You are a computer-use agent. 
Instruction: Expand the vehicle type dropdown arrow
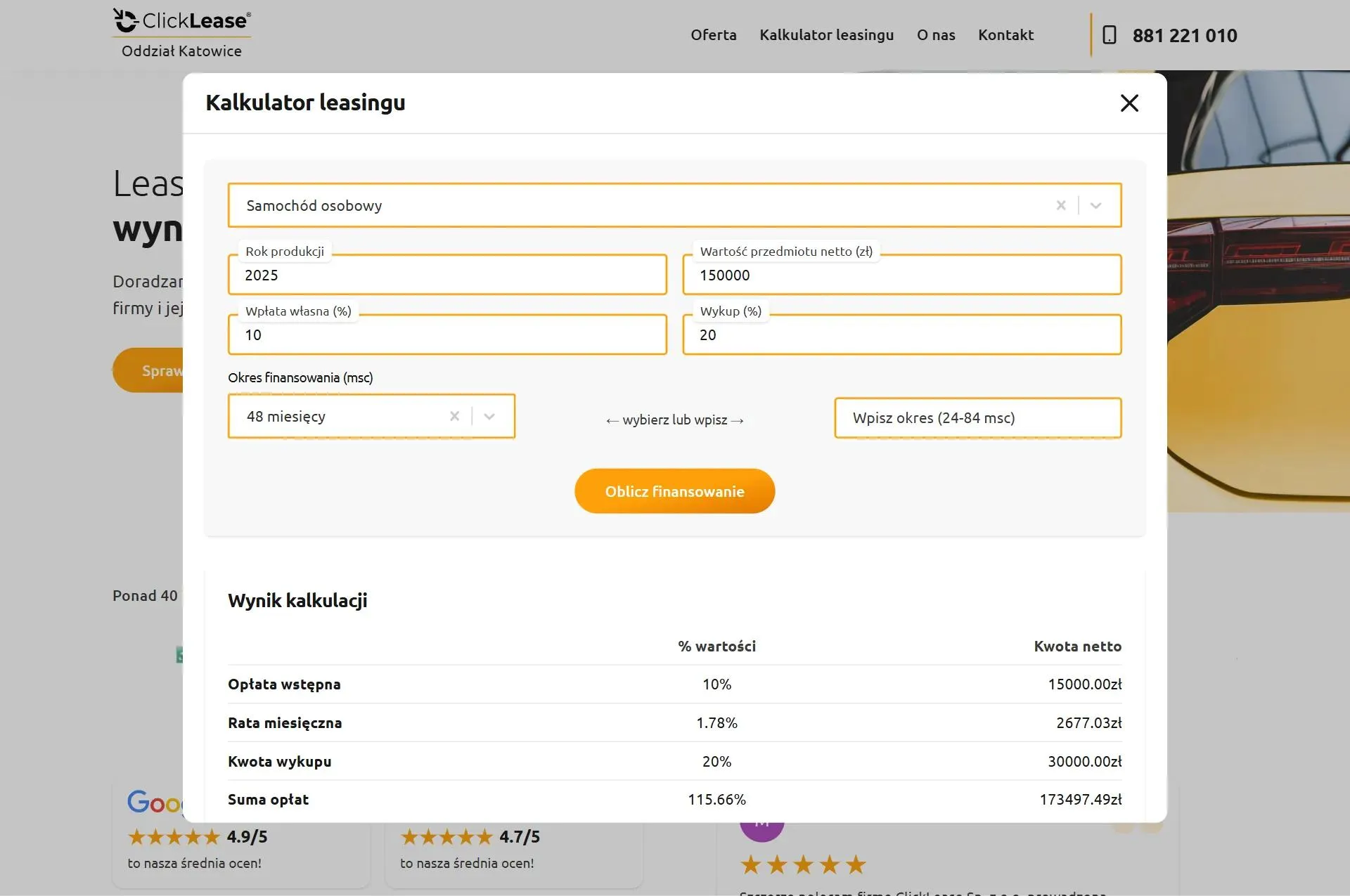click(x=1095, y=205)
